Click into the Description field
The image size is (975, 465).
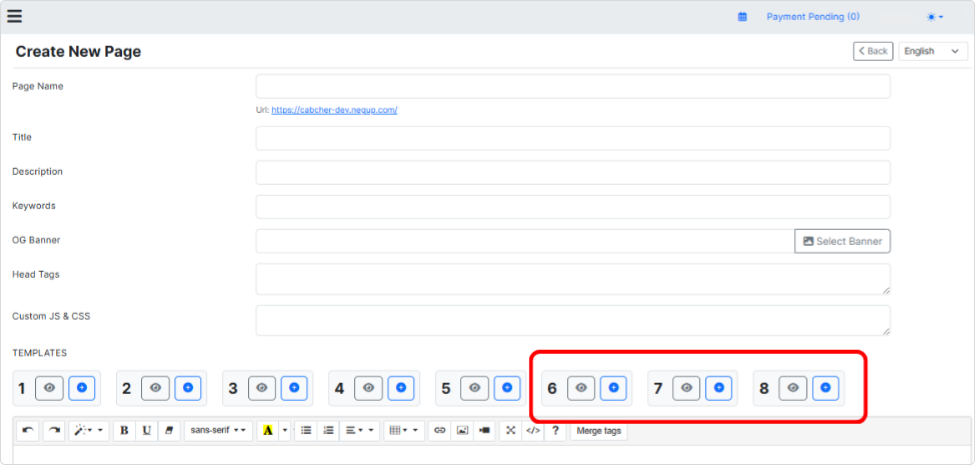pos(573,172)
